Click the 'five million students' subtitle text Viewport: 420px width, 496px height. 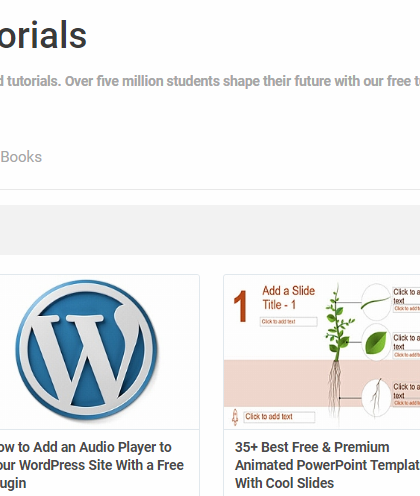coord(165,81)
